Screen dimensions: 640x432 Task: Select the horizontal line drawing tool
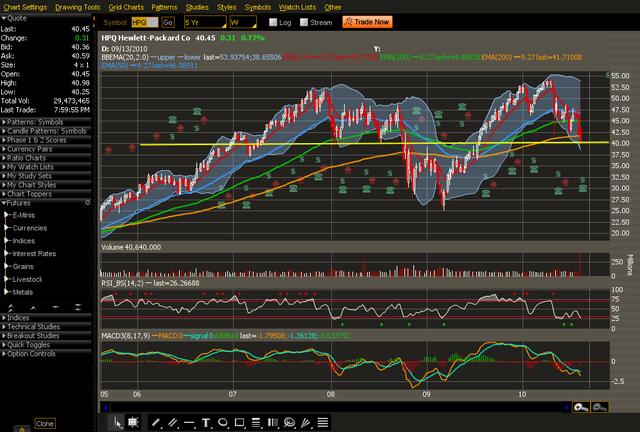tap(189, 423)
